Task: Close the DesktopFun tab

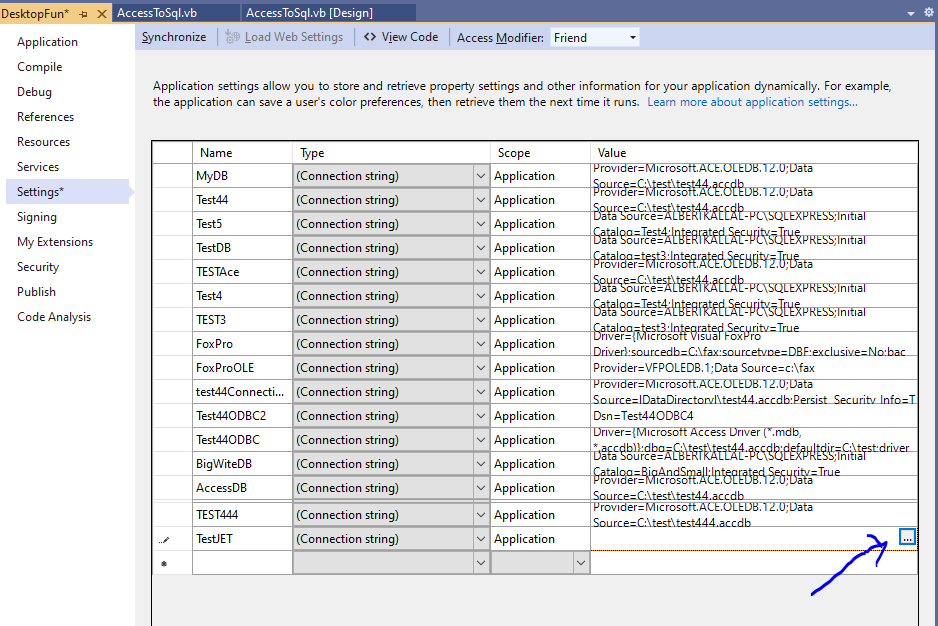Action: pyautogui.click(x=102, y=14)
